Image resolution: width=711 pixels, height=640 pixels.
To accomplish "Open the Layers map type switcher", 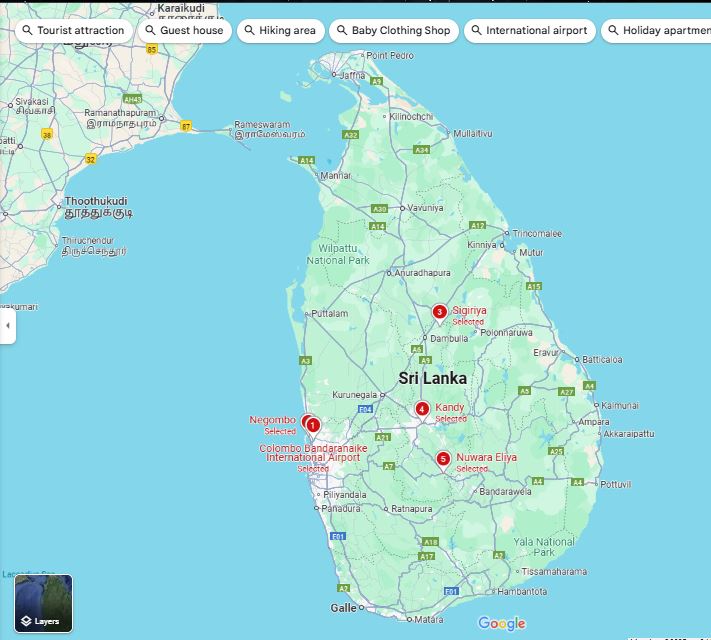I will click(43, 604).
